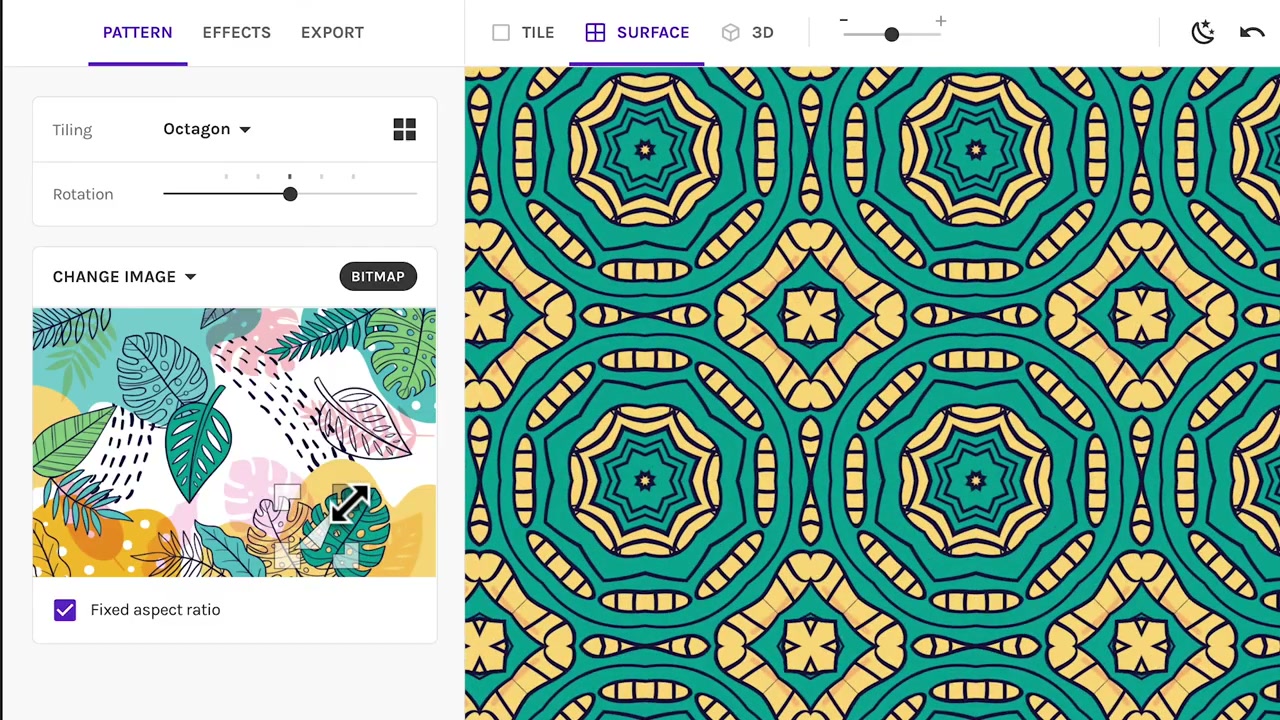
Task: Toggle dark mode moon icon
Action: (1202, 32)
